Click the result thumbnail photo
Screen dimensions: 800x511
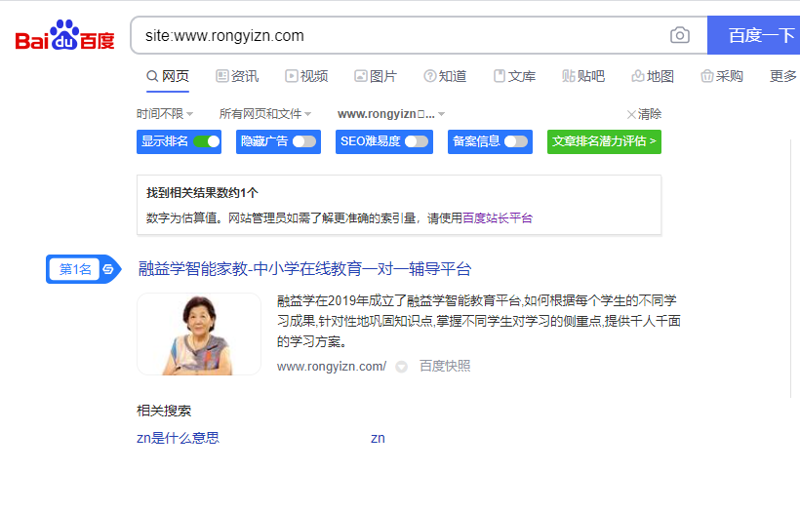click(x=199, y=334)
